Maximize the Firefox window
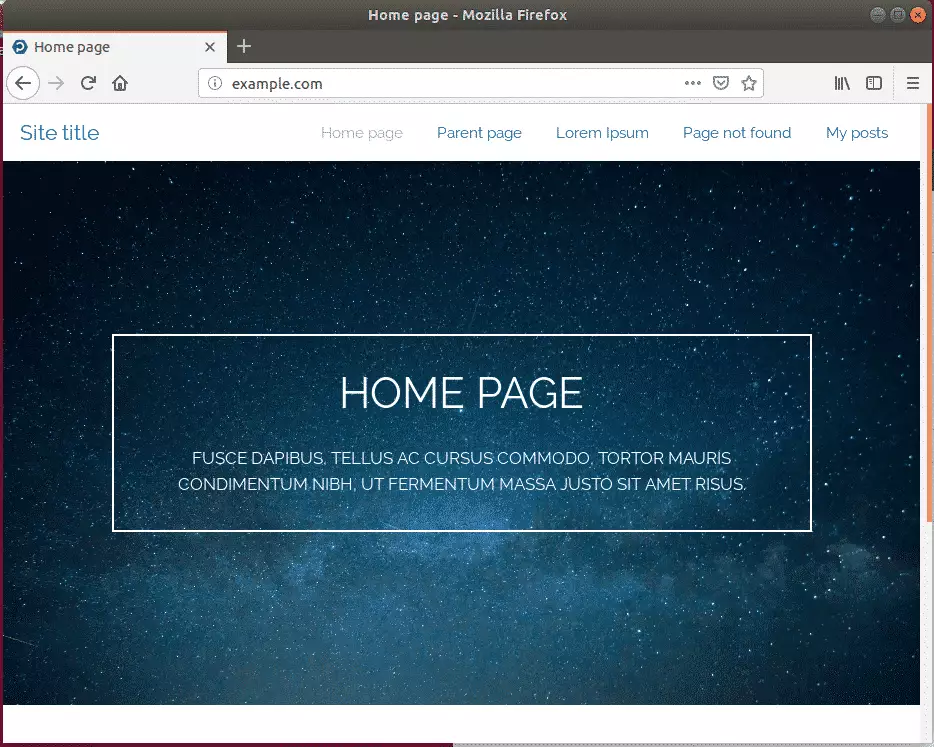The height and width of the screenshot is (747, 934). point(898,15)
